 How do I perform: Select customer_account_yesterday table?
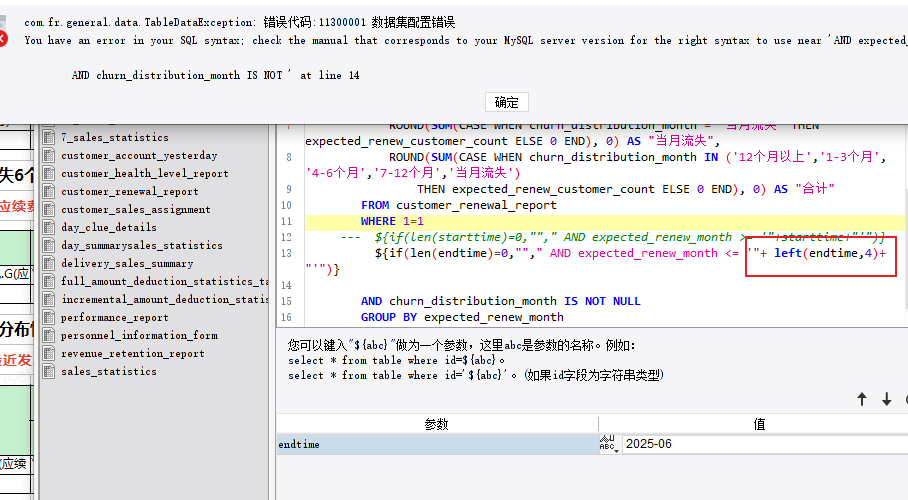139,155
